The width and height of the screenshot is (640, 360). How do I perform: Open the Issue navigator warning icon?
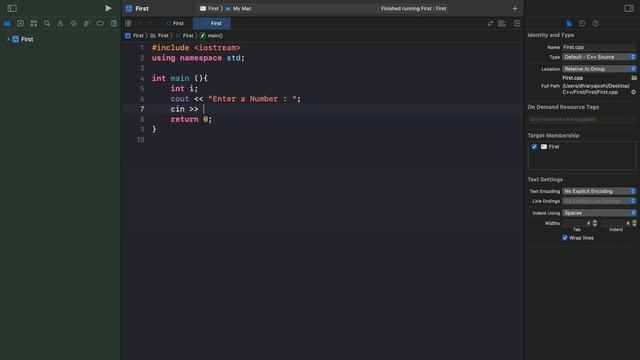coord(60,24)
